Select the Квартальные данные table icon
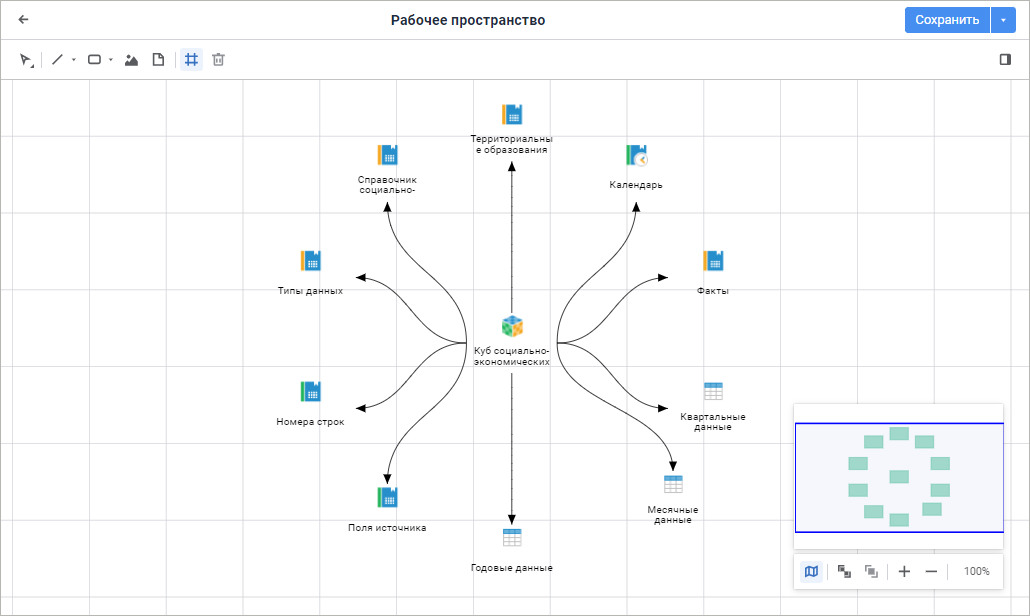This screenshot has width=1030, height=616. 713,391
